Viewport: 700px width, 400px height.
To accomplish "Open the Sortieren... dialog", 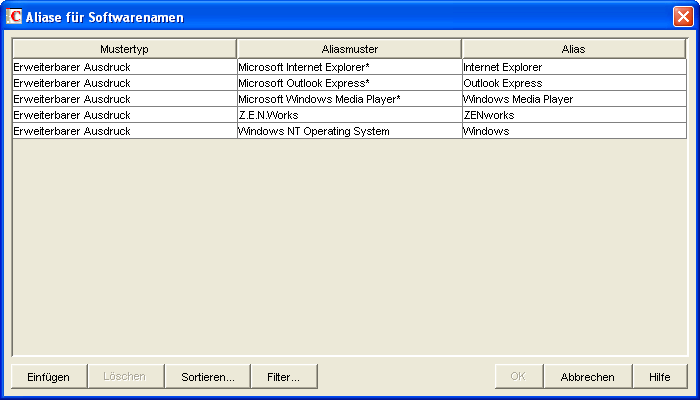I will (x=208, y=376).
